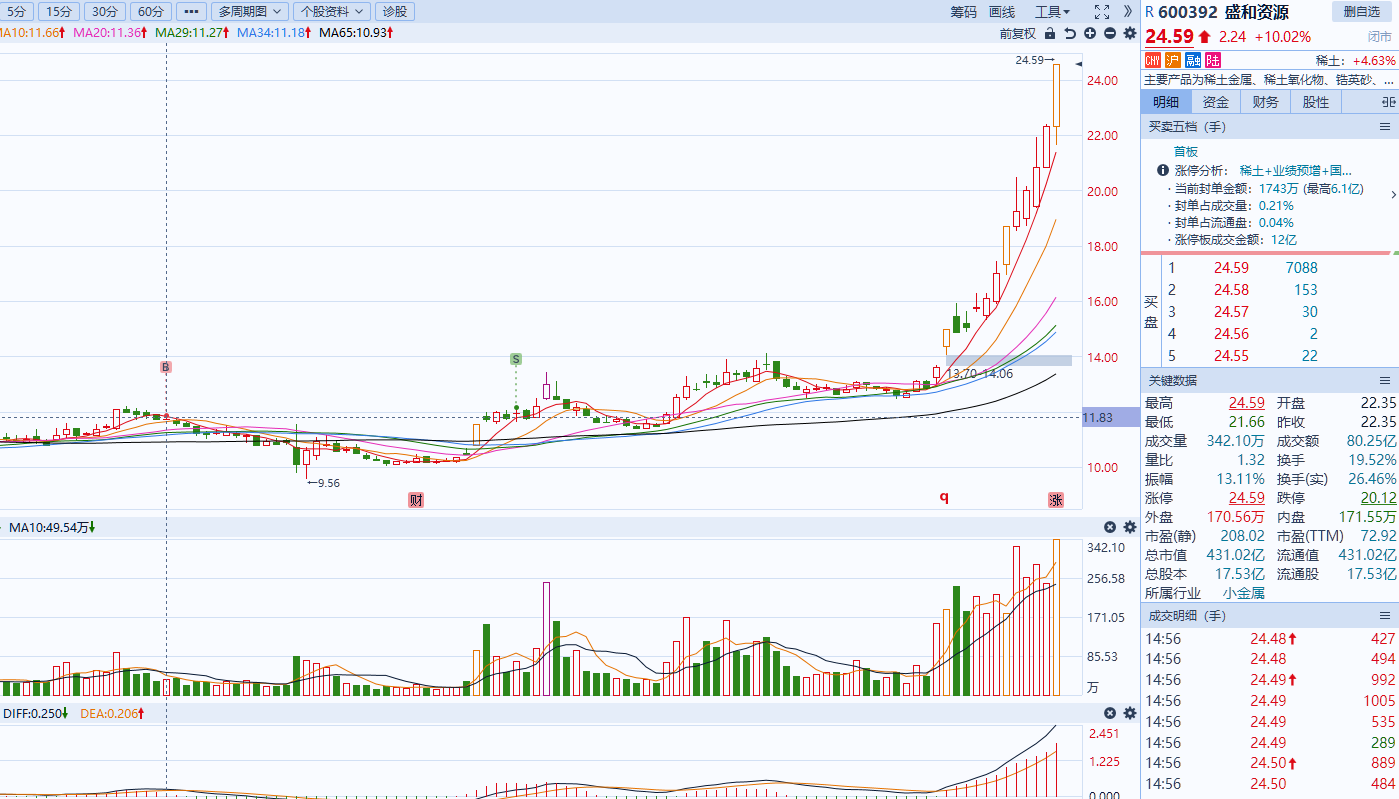Zoom out K-line chart with minus icon
This screenshot has width=1399, height=799.
[x=1110, y=33]
